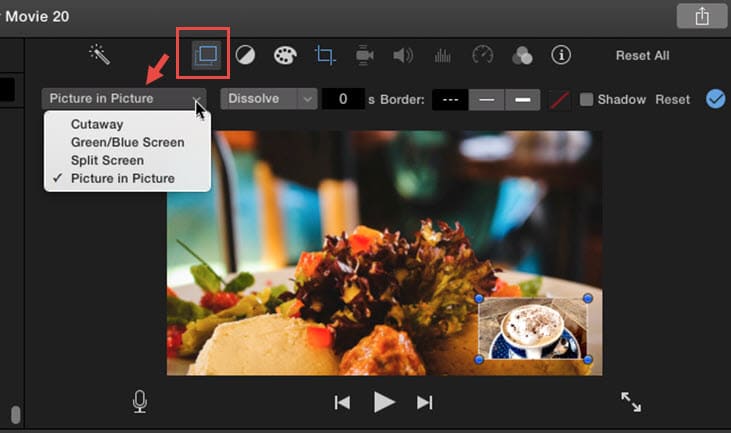
Task: Apply changes with the blue checkmark
Action: coord(715,99)
